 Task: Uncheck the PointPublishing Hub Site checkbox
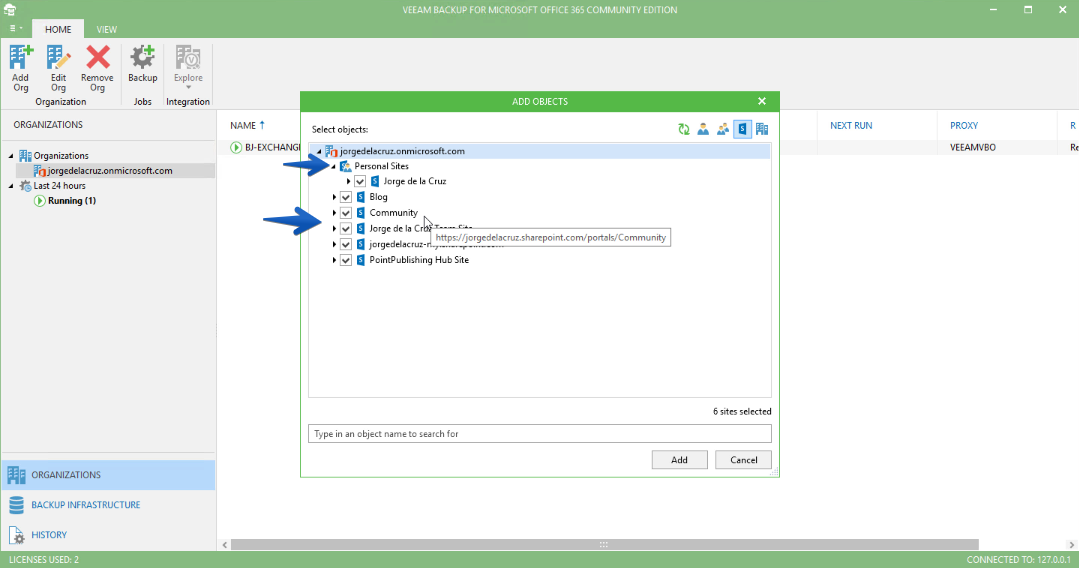pyautogui.click(x=346, y=260)
